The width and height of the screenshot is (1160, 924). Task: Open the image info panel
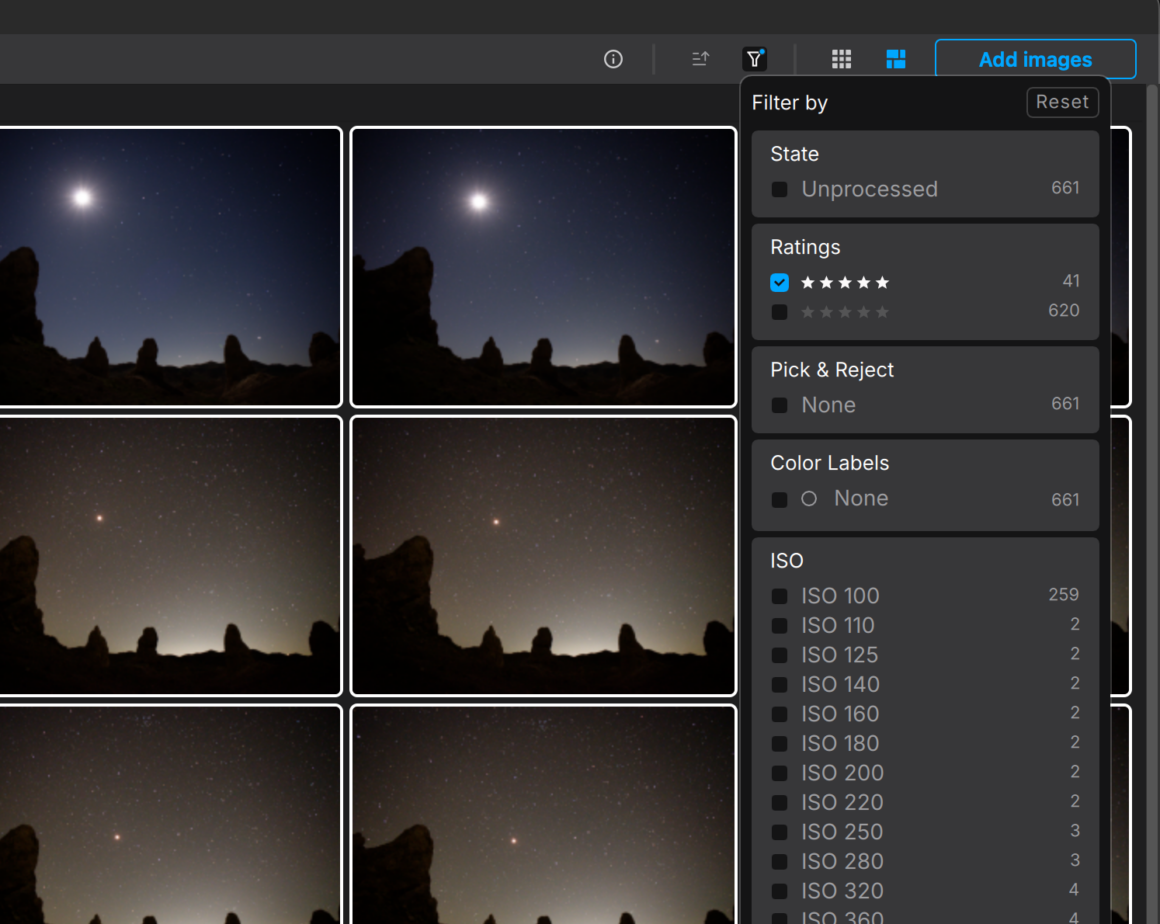coord(613,59)
